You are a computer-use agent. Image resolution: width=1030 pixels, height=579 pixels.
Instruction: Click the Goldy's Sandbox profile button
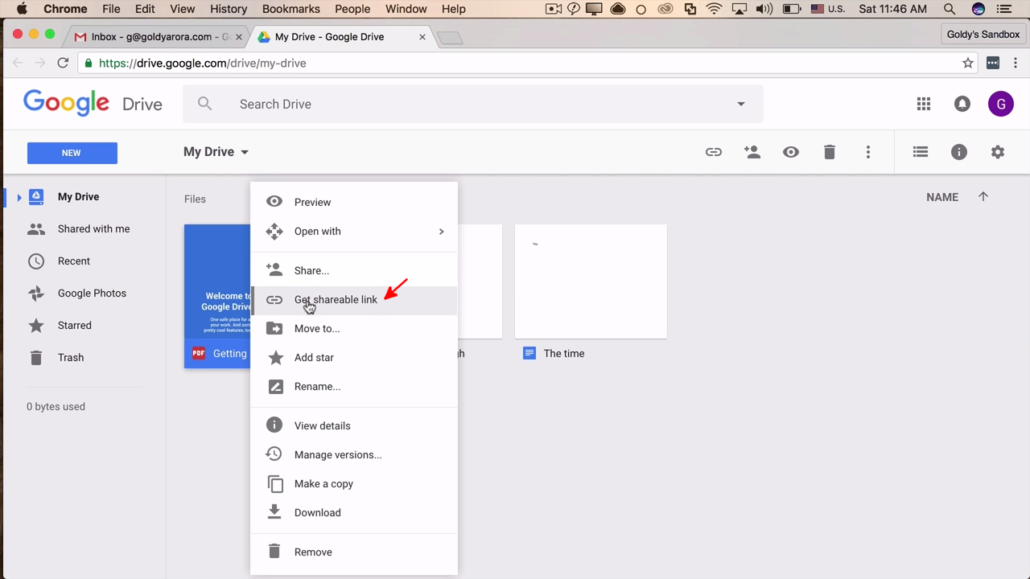(983, 34)
